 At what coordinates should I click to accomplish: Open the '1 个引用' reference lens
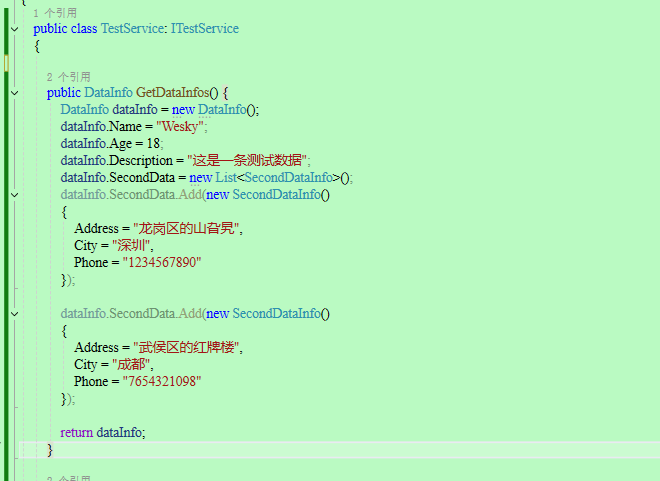pos(55,13)
